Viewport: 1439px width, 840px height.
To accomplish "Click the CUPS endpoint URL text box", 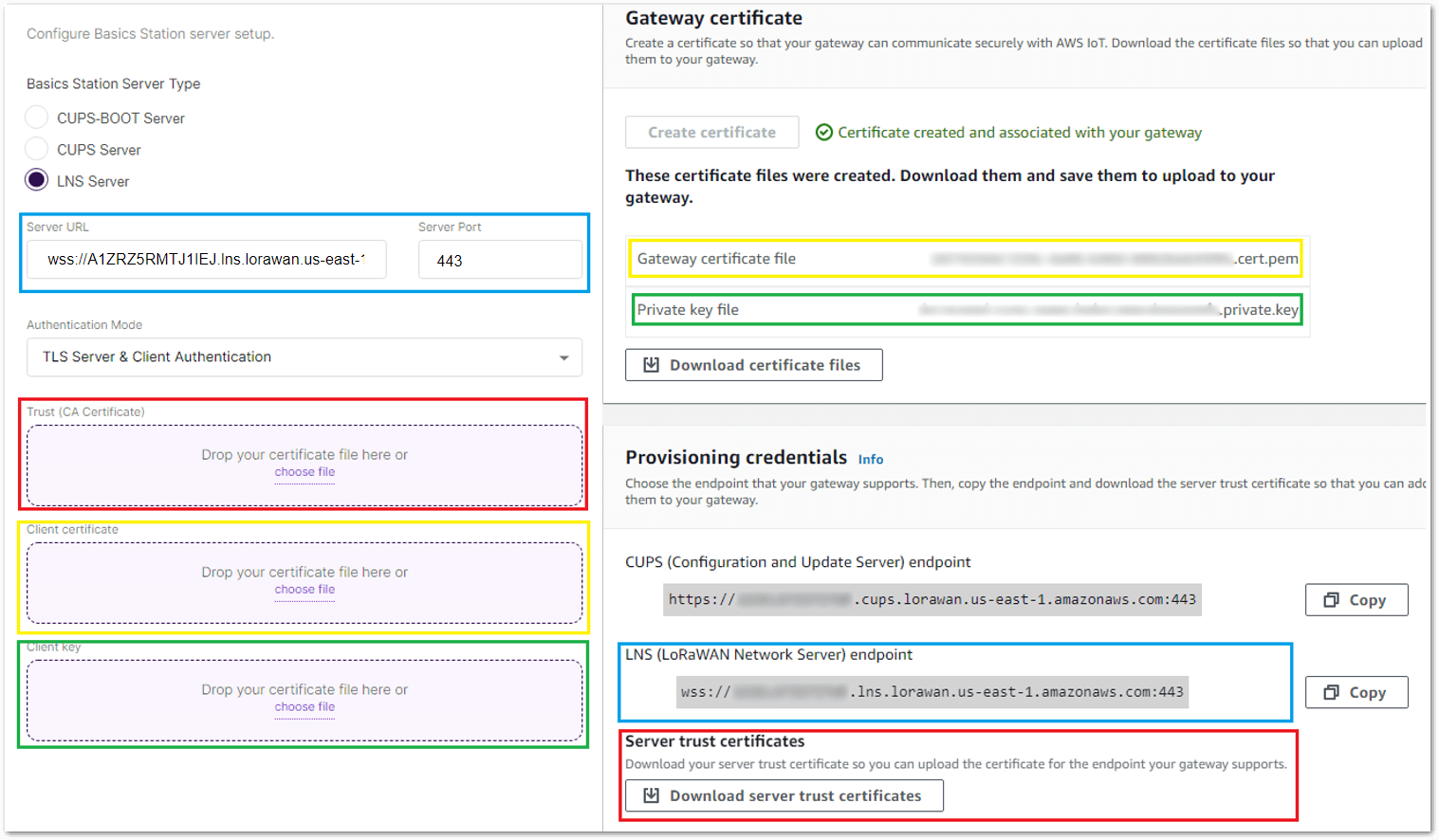I will pyautogui.click(x=932, y=600).
